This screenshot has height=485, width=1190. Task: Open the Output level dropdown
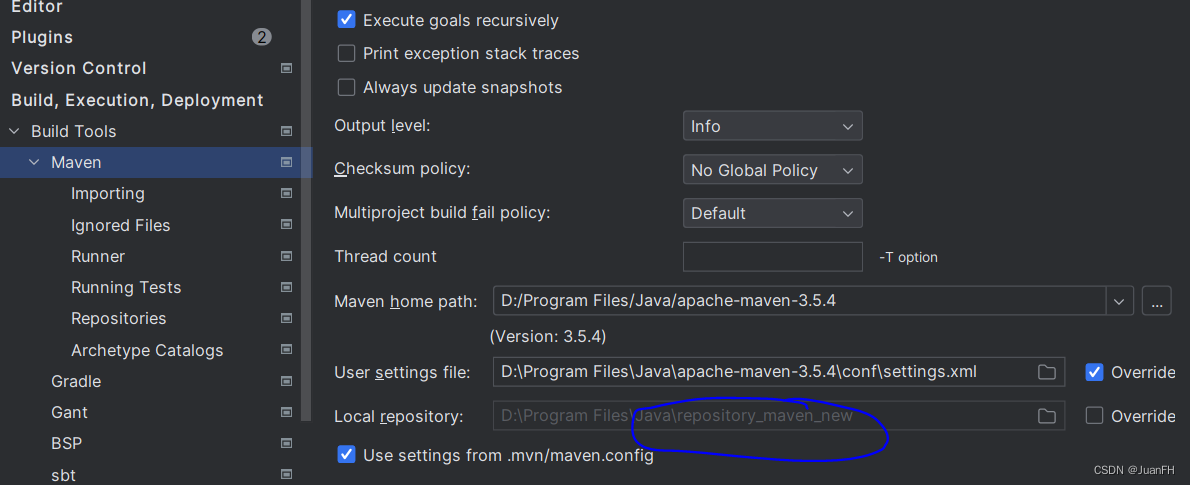tap(773, 126)
